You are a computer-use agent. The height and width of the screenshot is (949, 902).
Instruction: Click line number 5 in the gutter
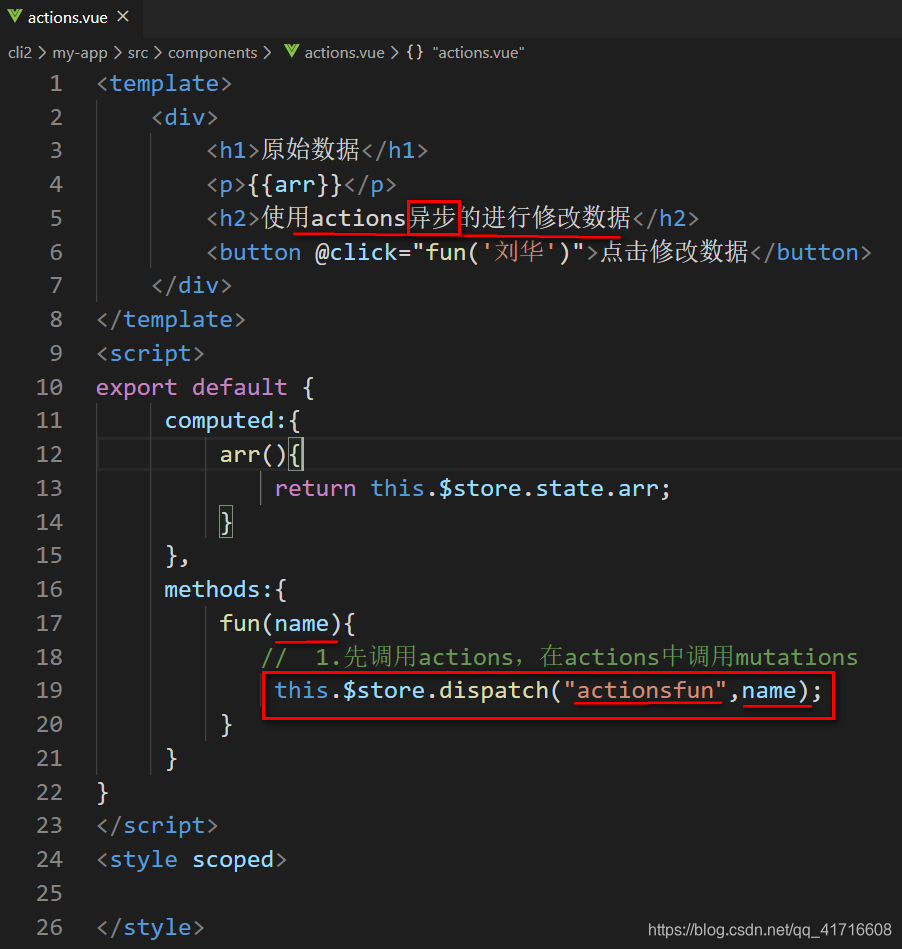55,218
